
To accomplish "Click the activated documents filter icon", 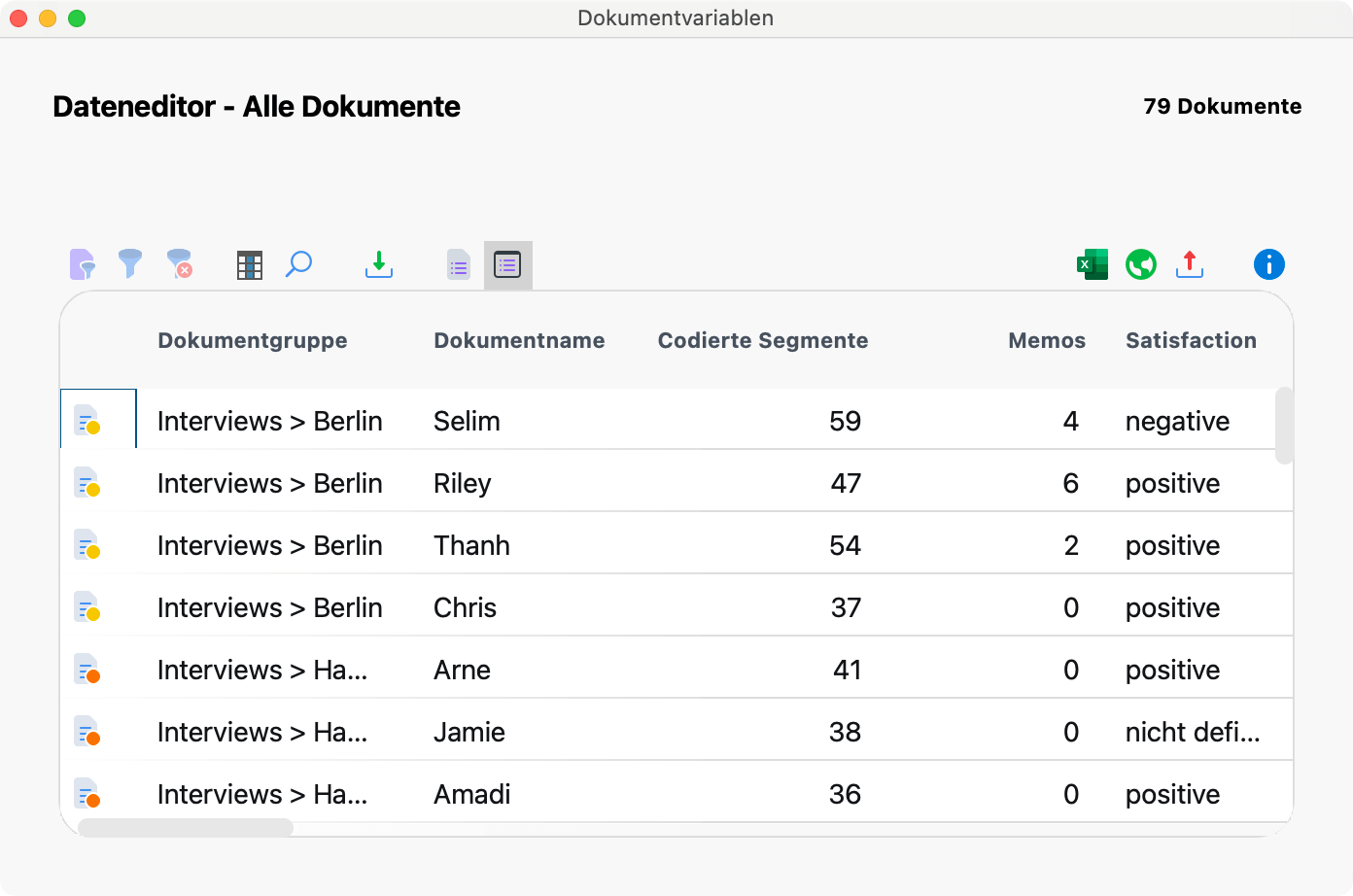I will 83,264.
